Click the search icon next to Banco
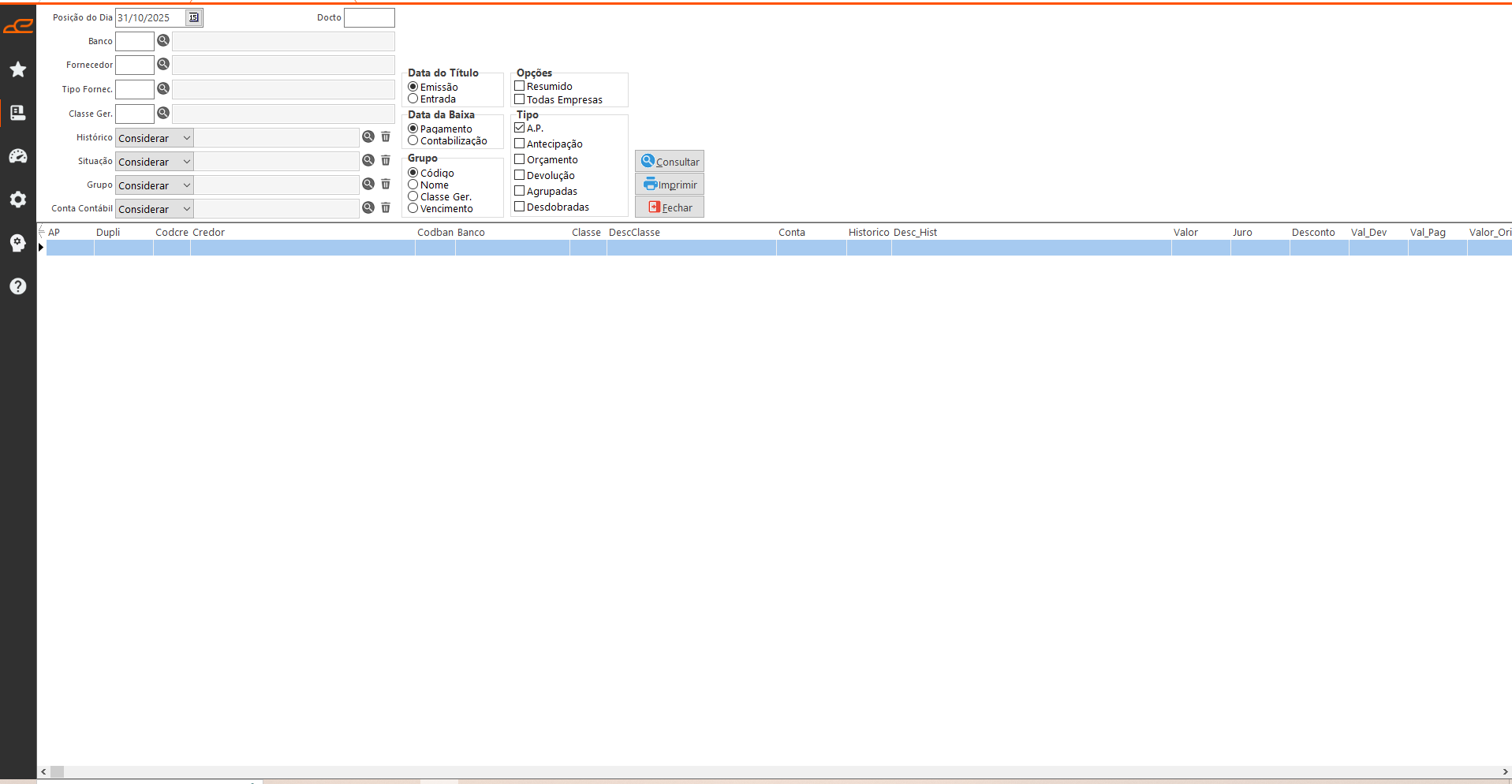 163,40
